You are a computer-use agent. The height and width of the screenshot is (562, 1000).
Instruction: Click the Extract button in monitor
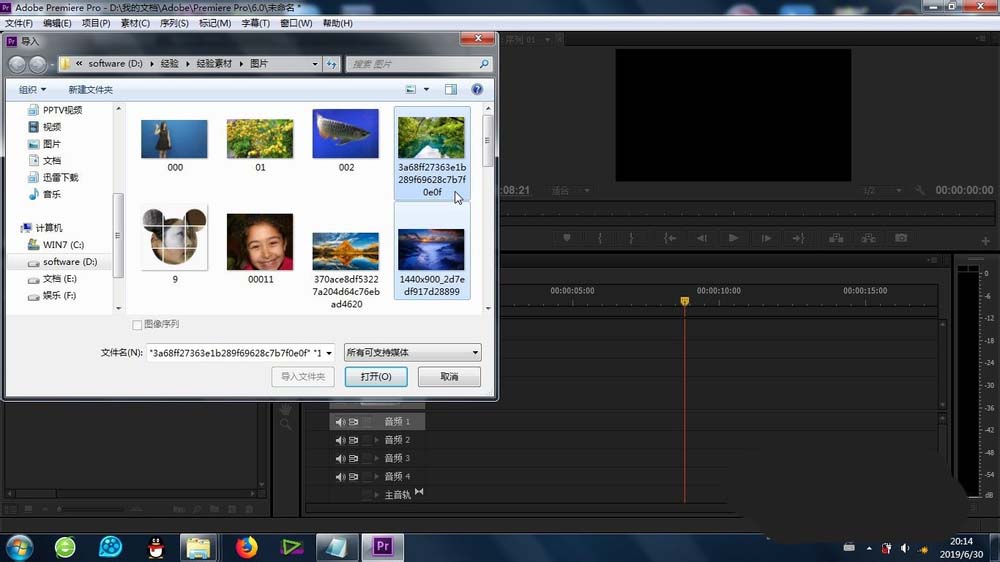868,238
